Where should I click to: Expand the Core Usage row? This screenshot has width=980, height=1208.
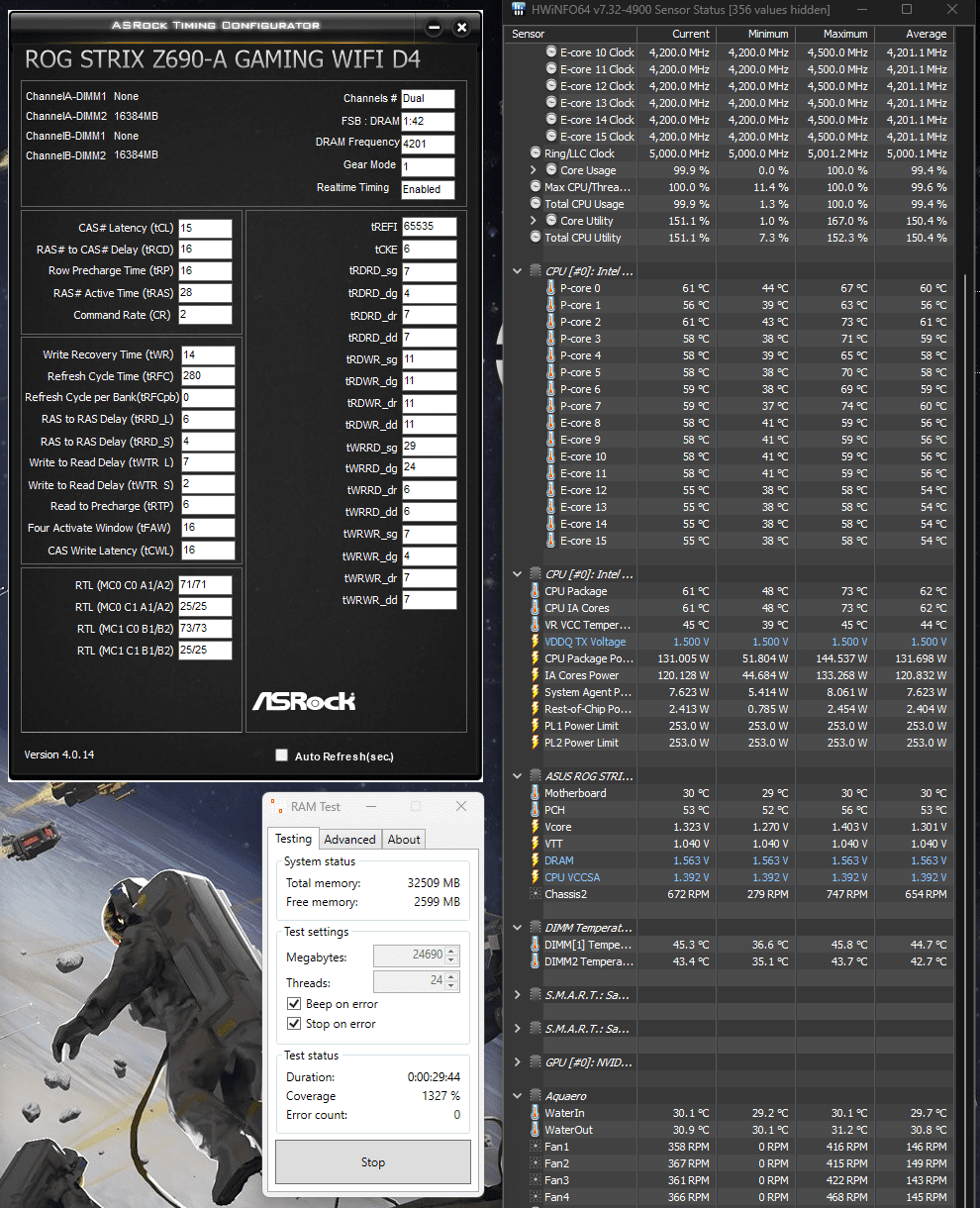coord(534,170)
